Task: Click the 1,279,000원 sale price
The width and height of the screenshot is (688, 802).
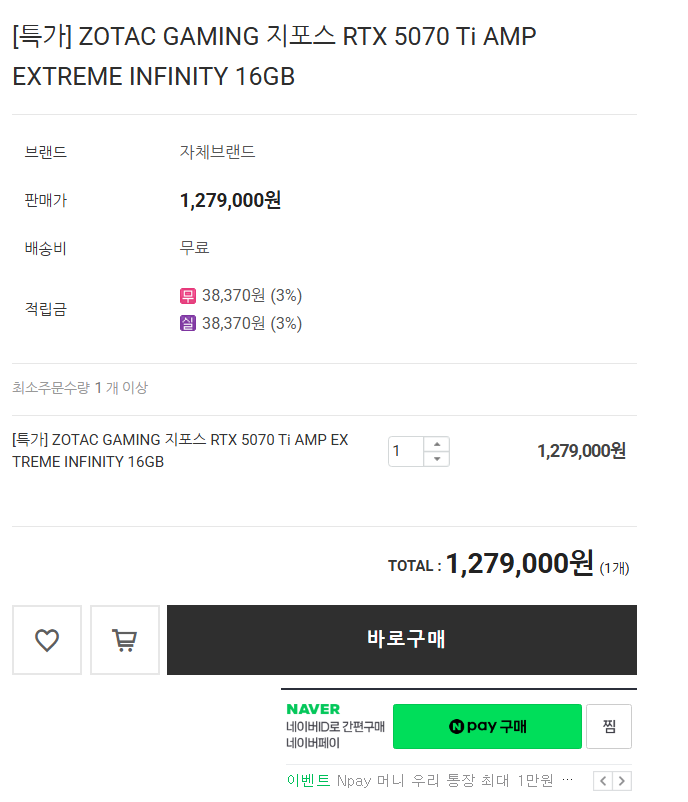Action: [x=230, y=200]
